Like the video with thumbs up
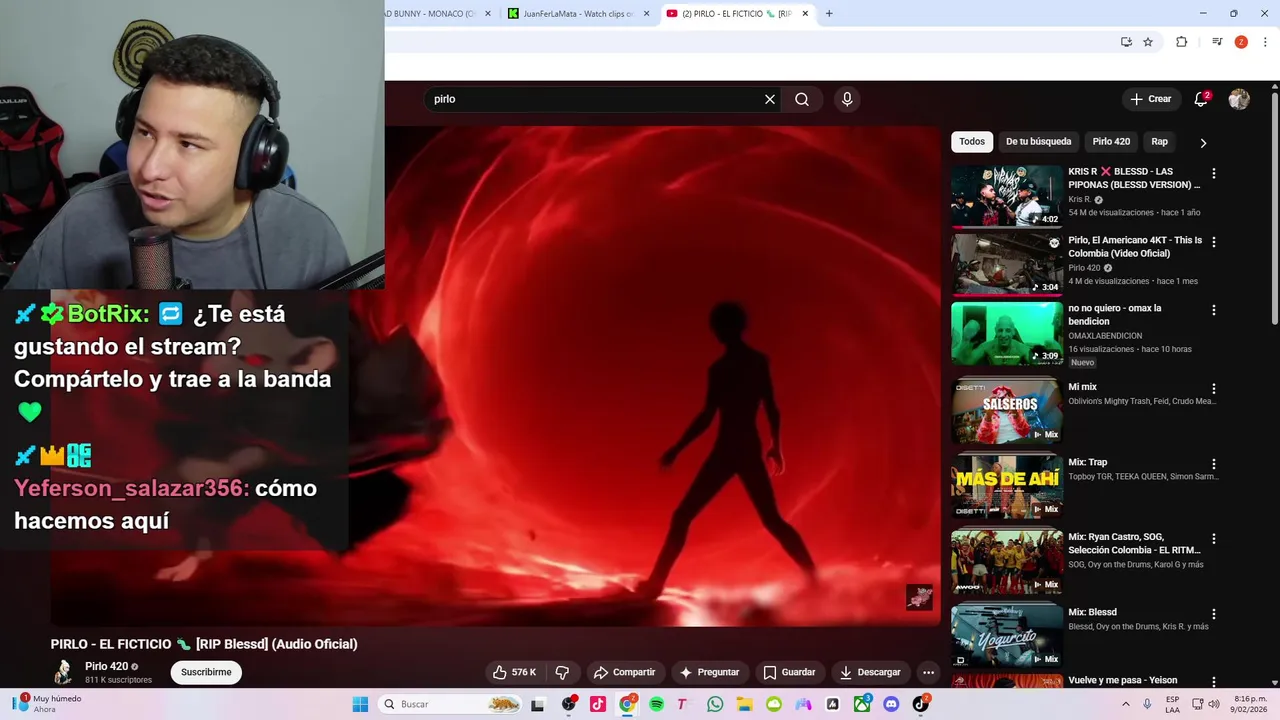The height and width of the screenshot is (720, 1280). click(514, 672)
